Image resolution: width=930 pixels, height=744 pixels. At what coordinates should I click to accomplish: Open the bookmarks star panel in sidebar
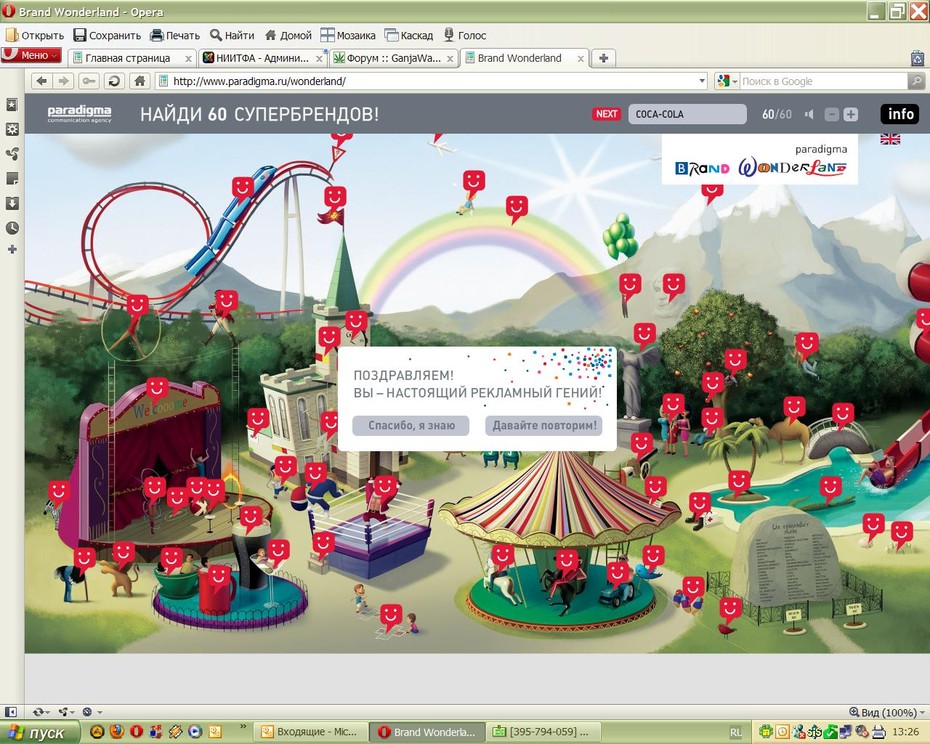12,105
